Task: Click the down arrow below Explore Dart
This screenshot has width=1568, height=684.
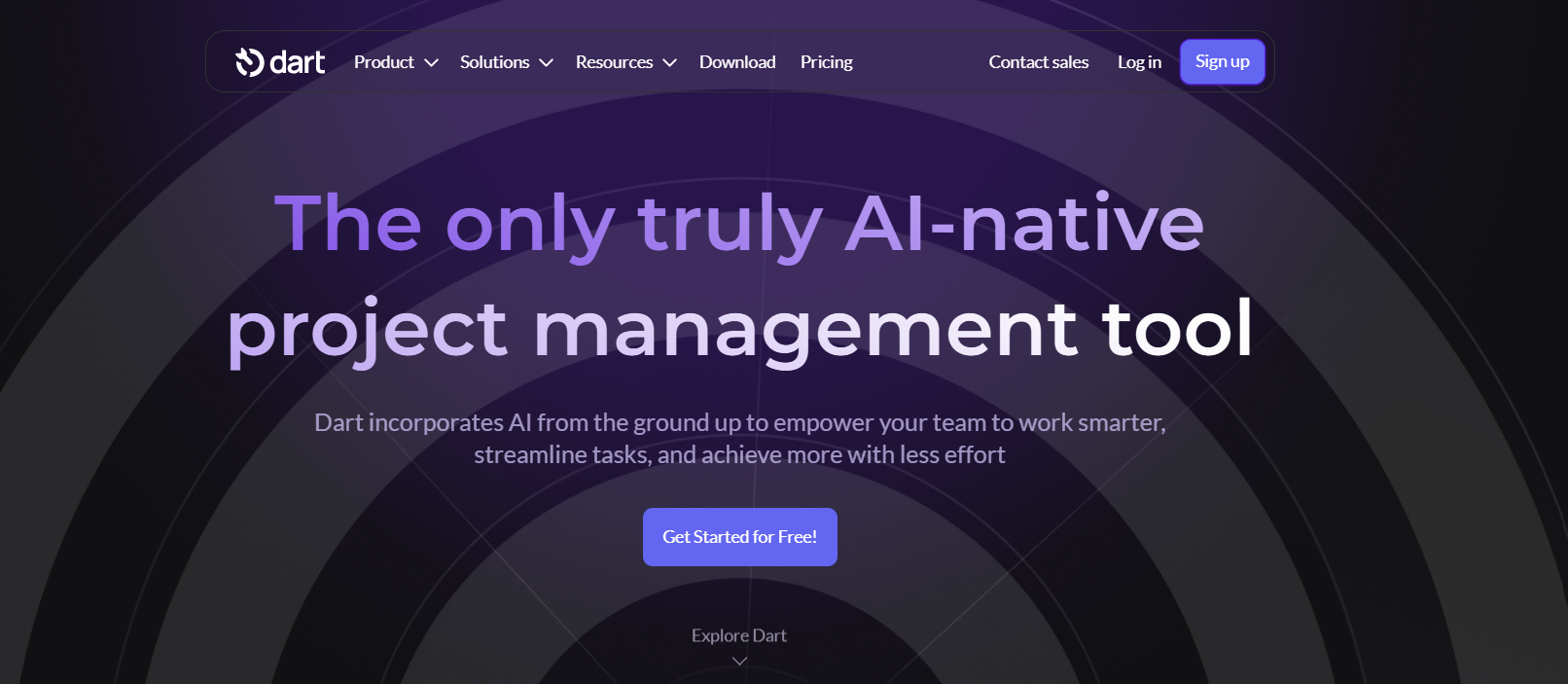Action: (739, 661)
